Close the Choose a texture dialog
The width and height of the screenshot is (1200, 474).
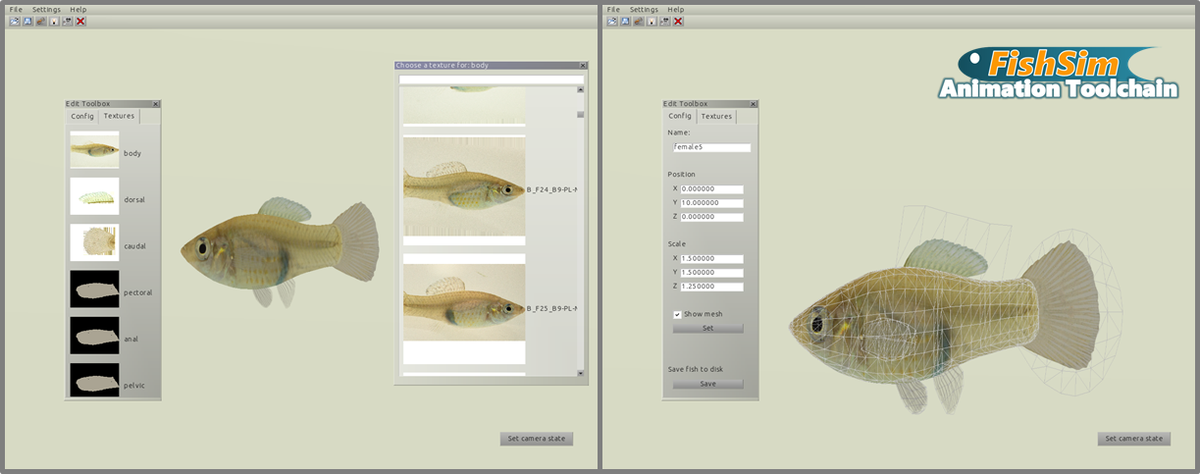[584, 65]
